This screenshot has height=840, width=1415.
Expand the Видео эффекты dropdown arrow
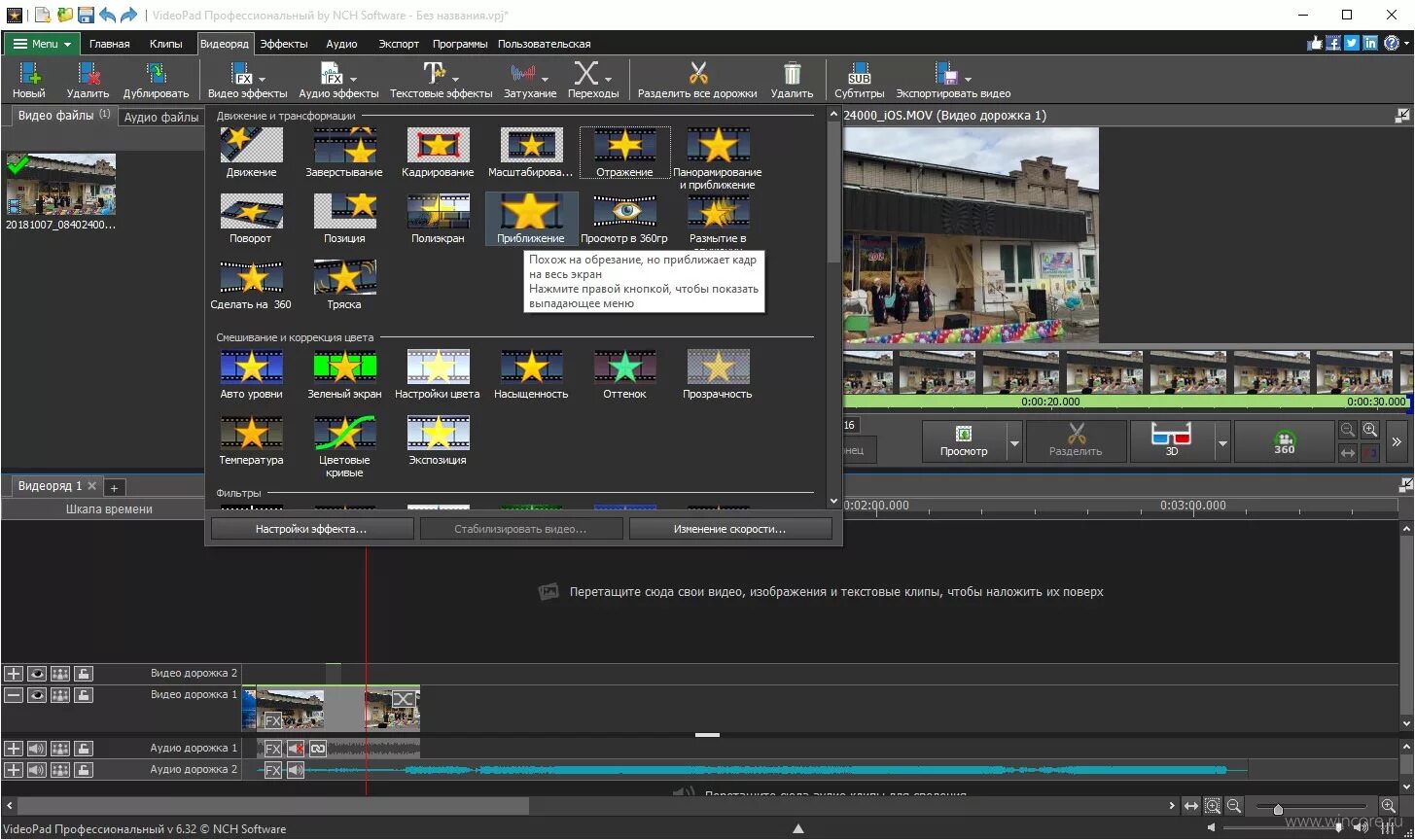point(264,79)
